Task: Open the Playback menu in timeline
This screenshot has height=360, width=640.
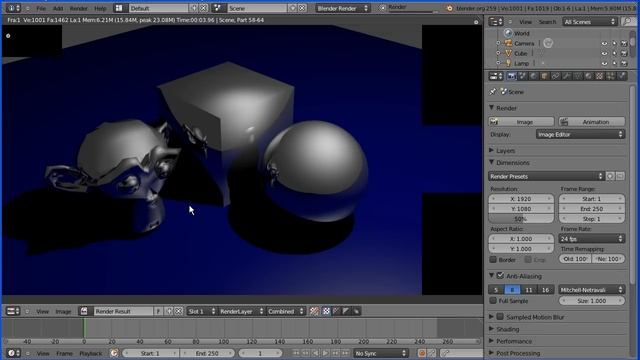Action: 91,353
